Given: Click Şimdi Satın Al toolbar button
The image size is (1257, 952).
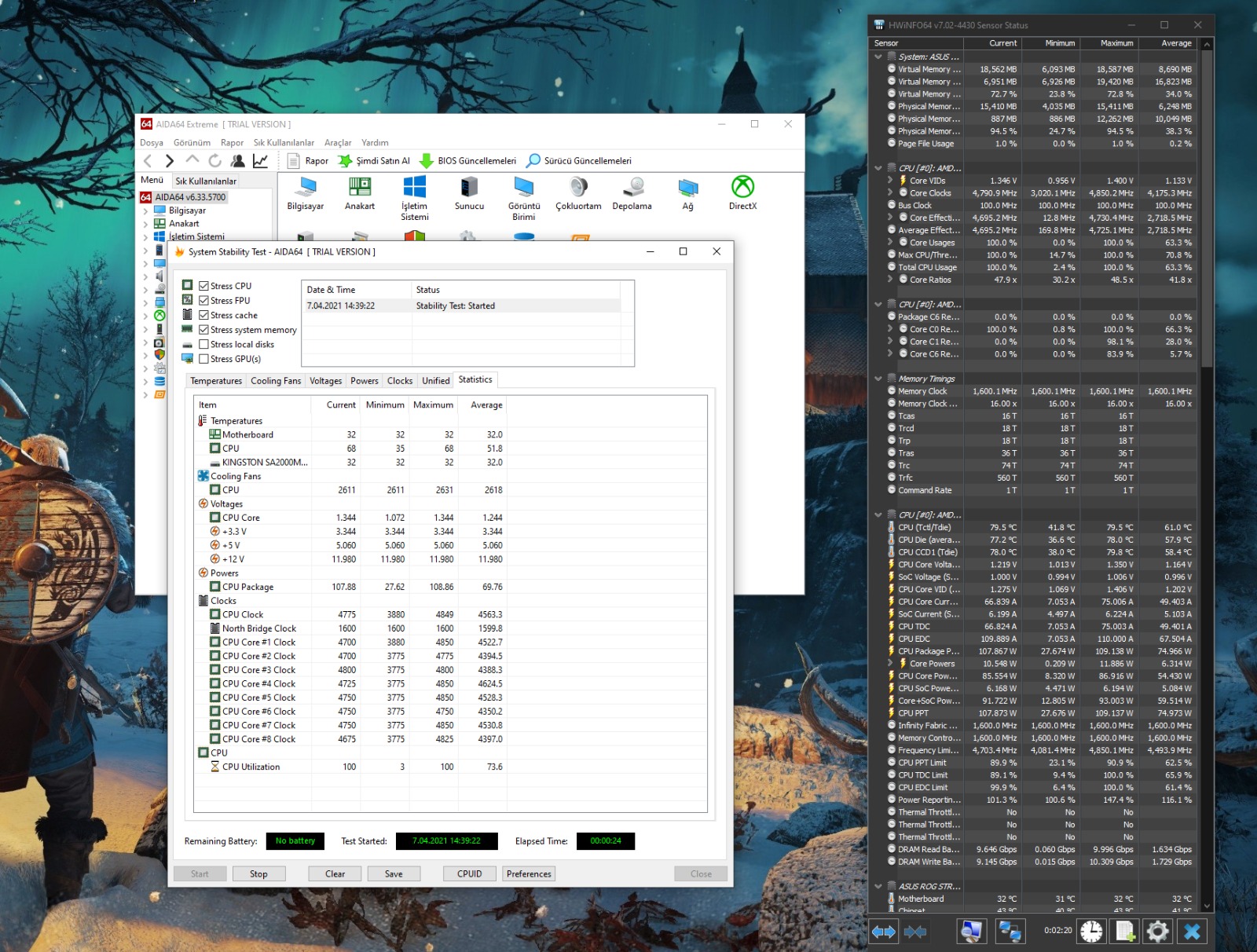Looking at the screenshot, I should [x=374, y=161].
